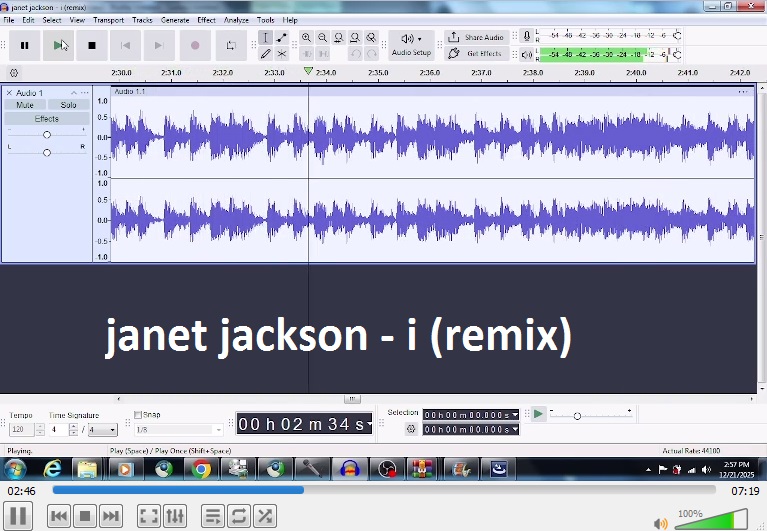Click the speaker playback meter icon
The width and height of the screenshot is (767, 531).
527,55
